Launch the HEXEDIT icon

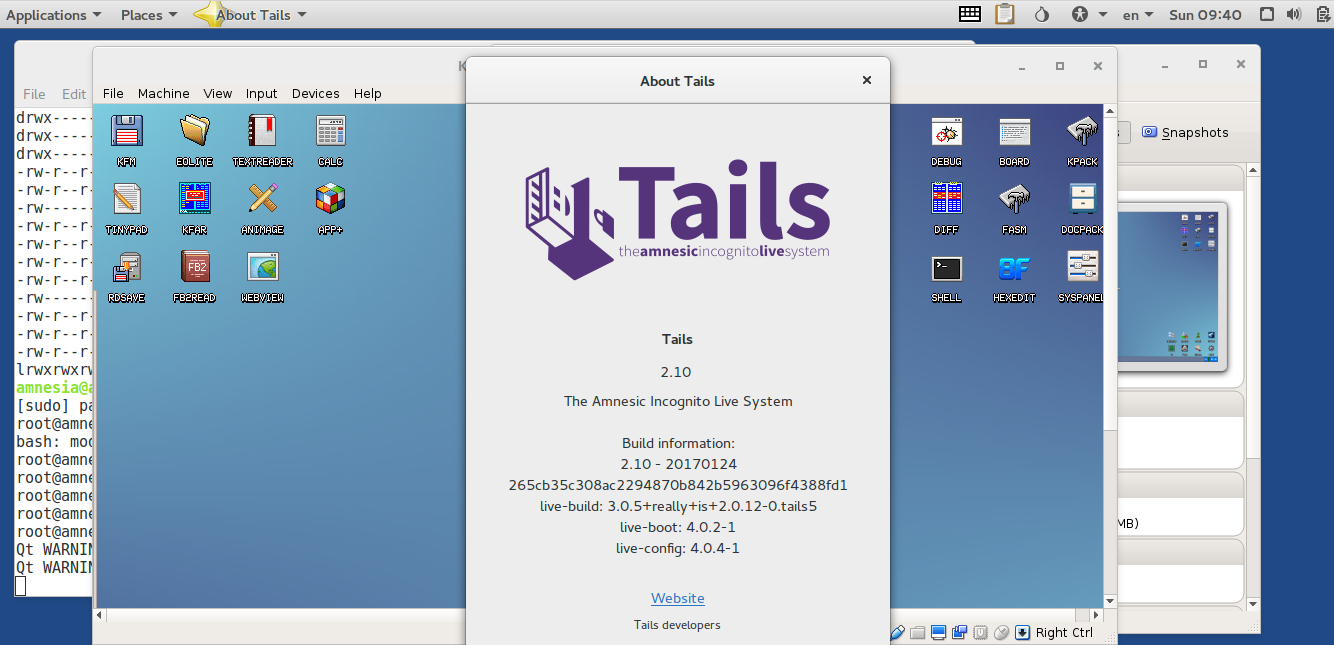[x=1014, y=270]
